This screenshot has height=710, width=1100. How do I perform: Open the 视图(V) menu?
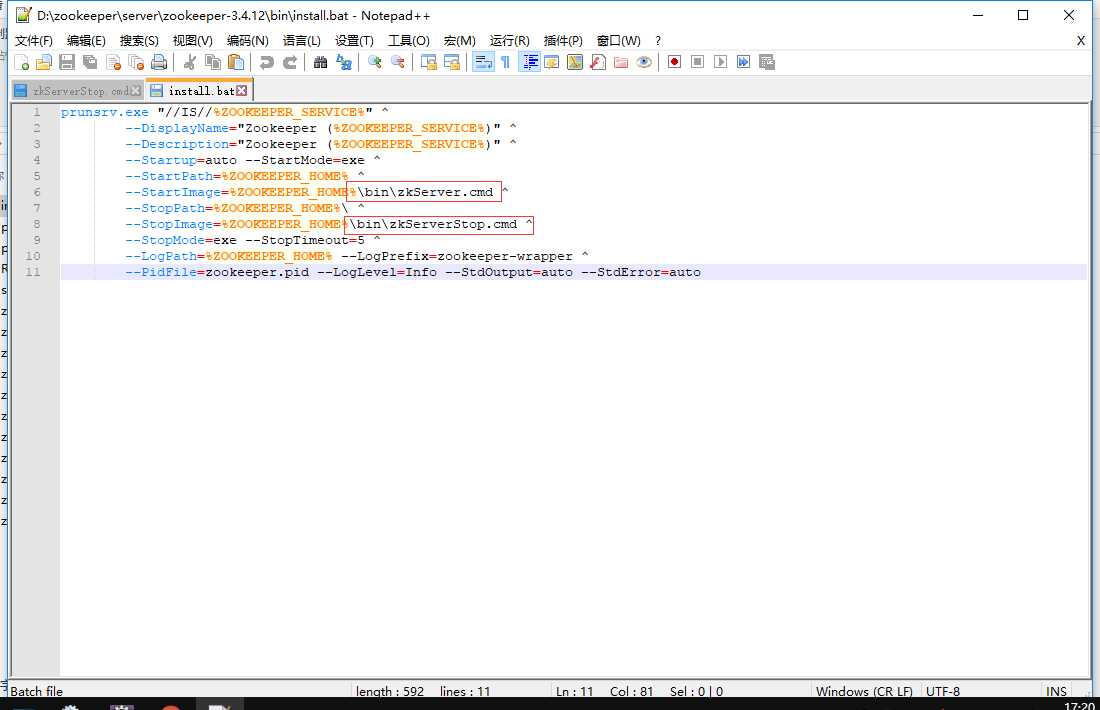click(x=193, y=41)
